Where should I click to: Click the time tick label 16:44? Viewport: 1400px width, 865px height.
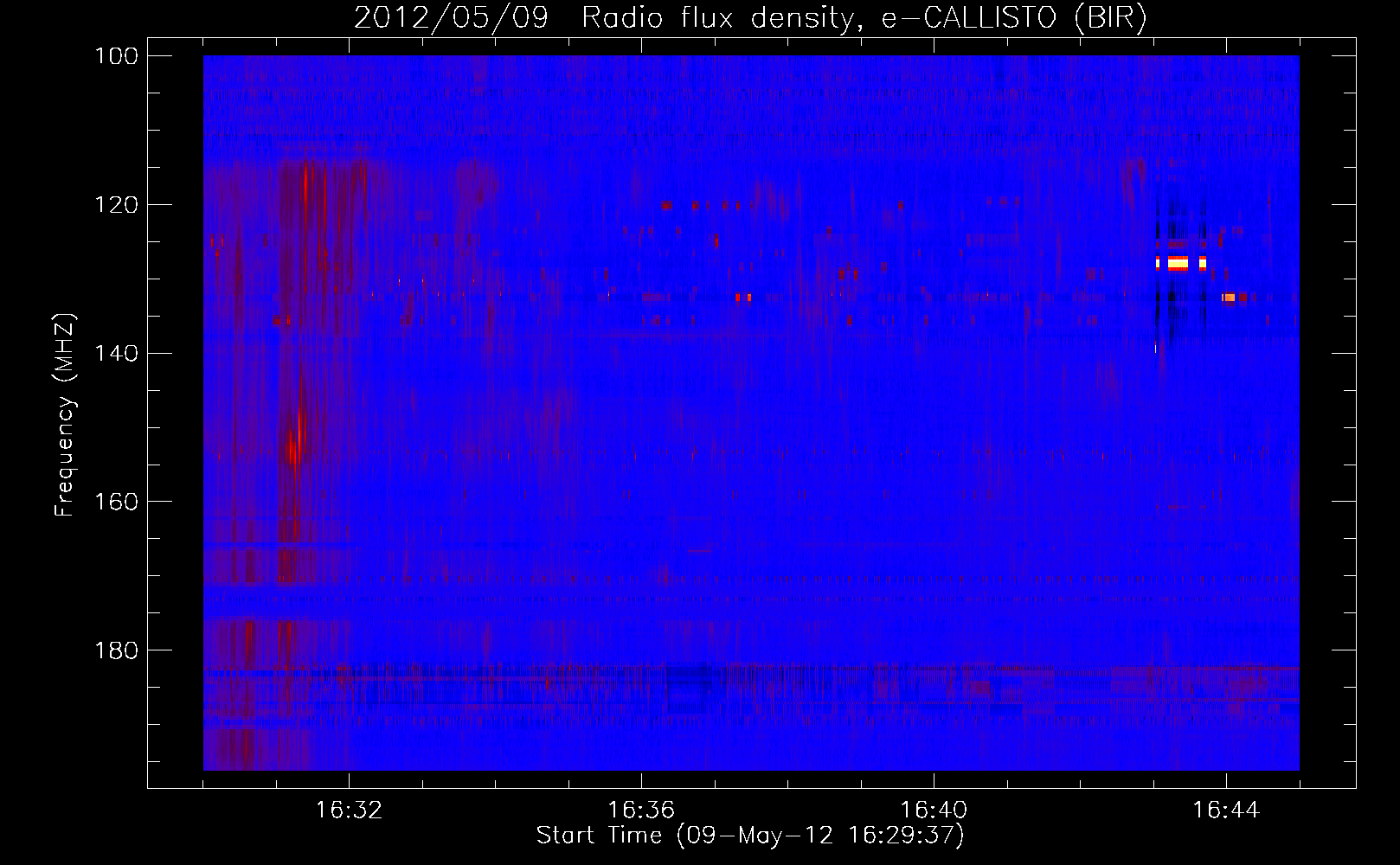[1226, 811]
